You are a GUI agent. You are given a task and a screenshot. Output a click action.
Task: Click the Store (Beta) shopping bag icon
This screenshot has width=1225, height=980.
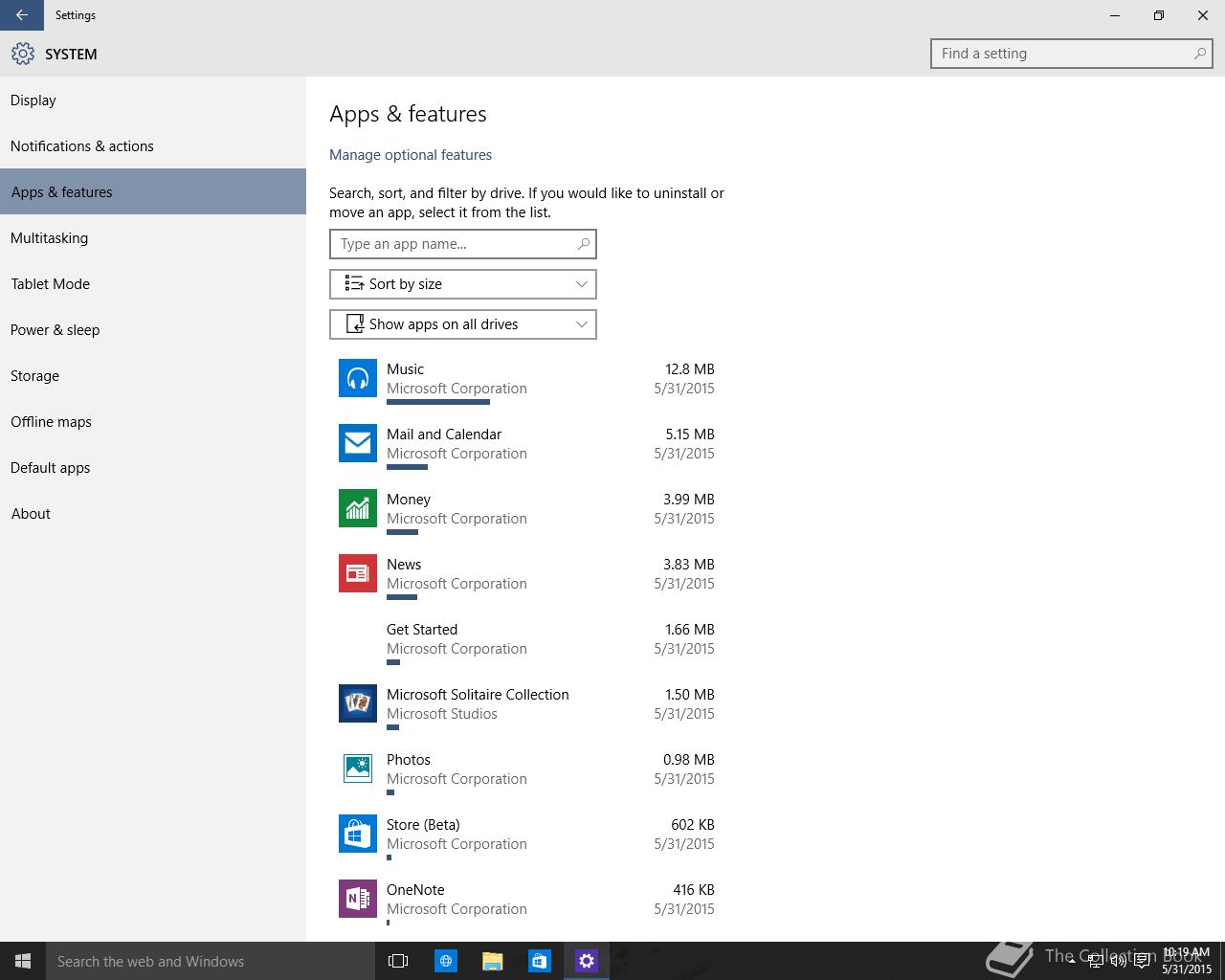(x=358, y=834)
